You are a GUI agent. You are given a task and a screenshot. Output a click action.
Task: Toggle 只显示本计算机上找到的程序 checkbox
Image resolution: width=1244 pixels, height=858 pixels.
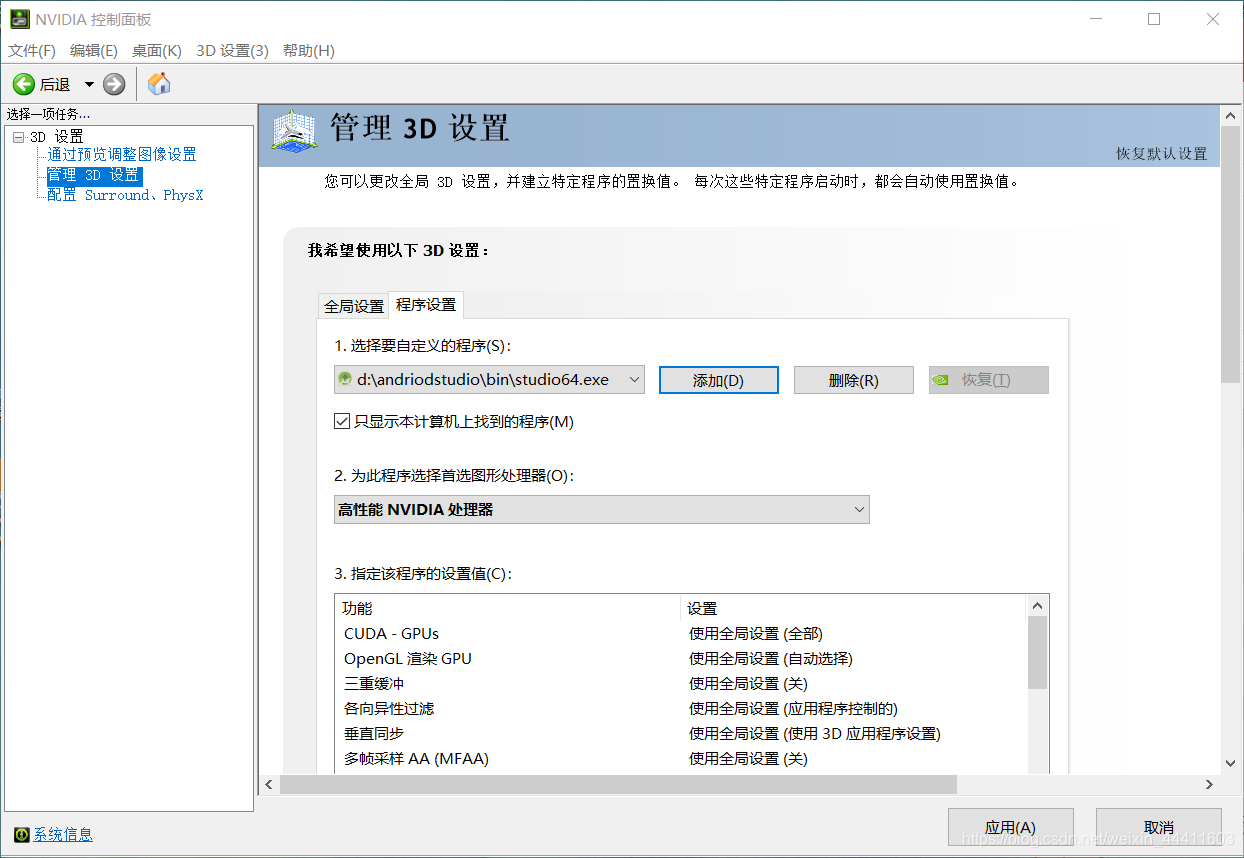341,422
